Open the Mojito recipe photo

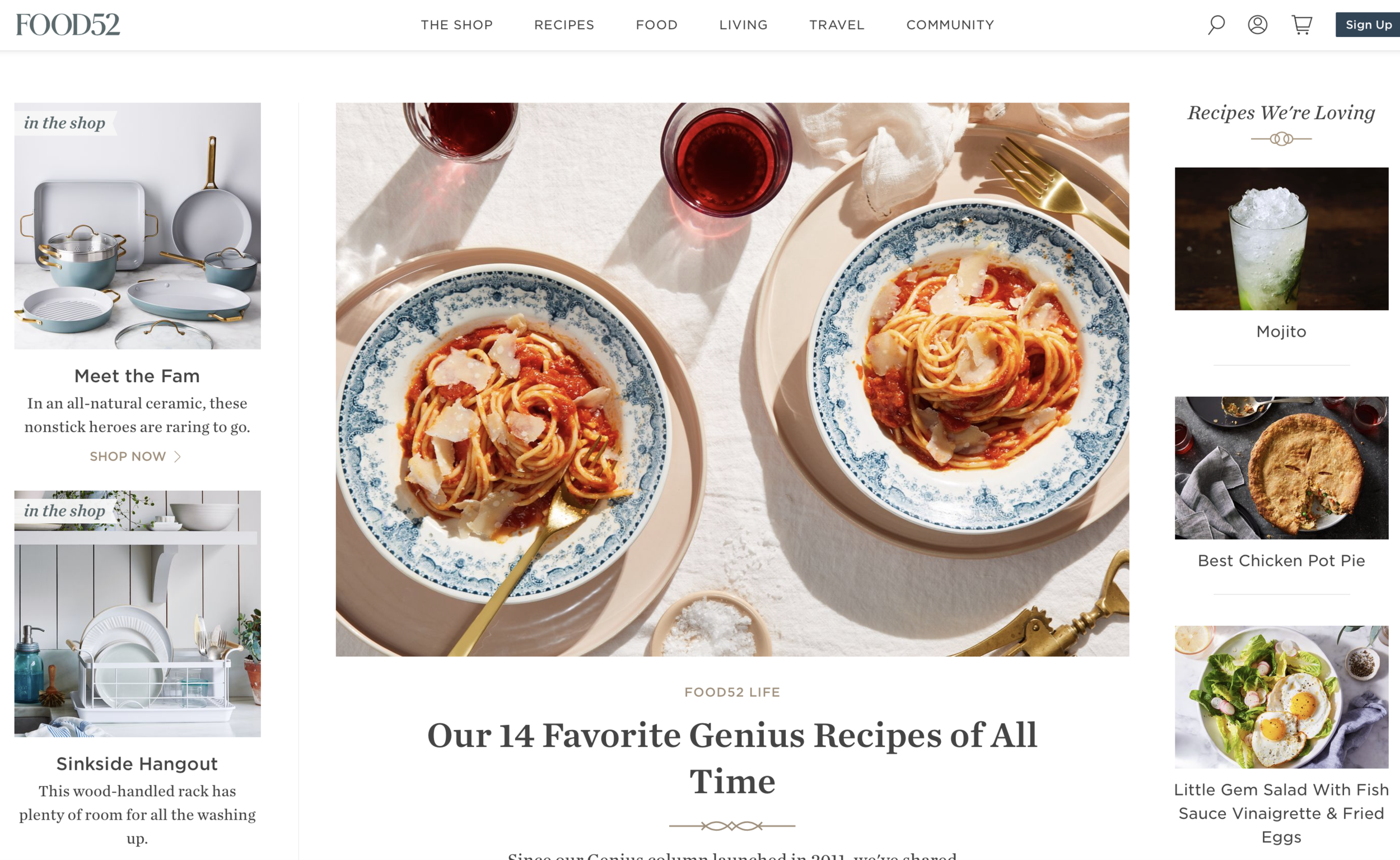pyautogui.click(x=1281, y=239)
